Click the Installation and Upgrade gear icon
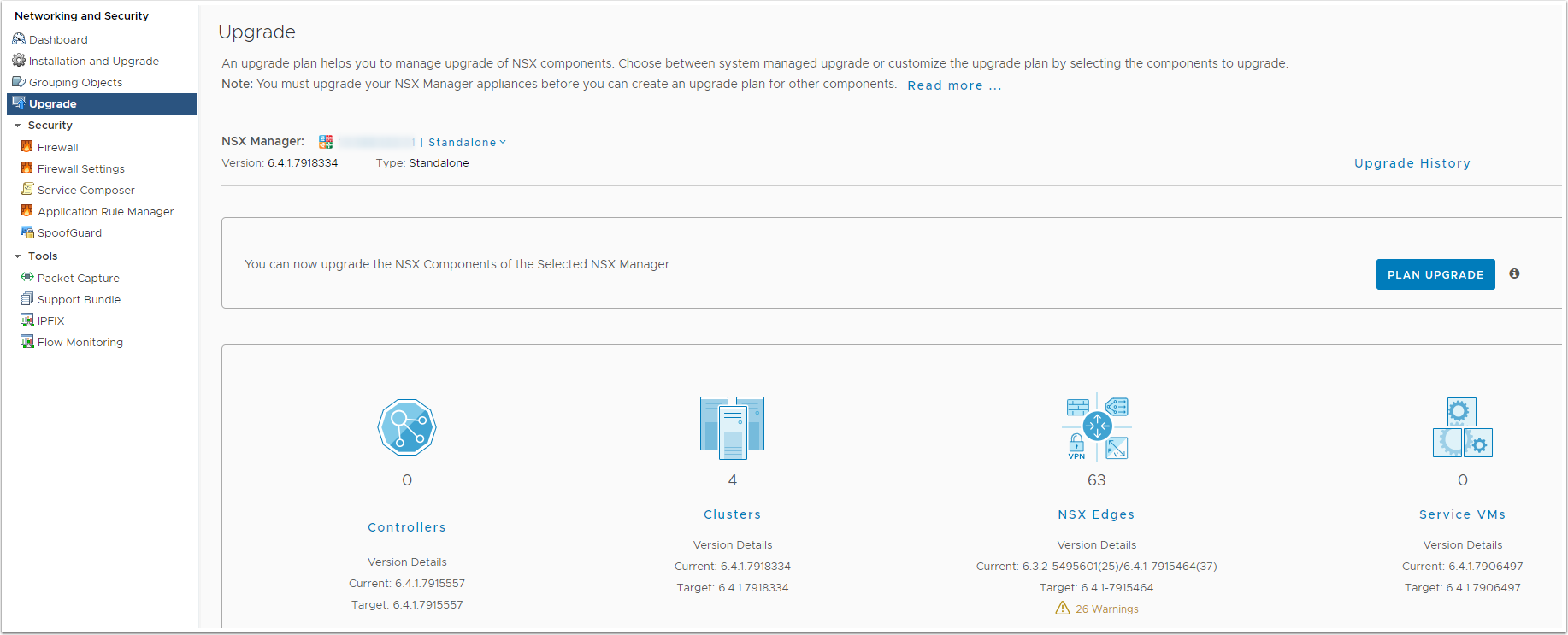This screenshot has width=1568, height=635. [19, 61]
